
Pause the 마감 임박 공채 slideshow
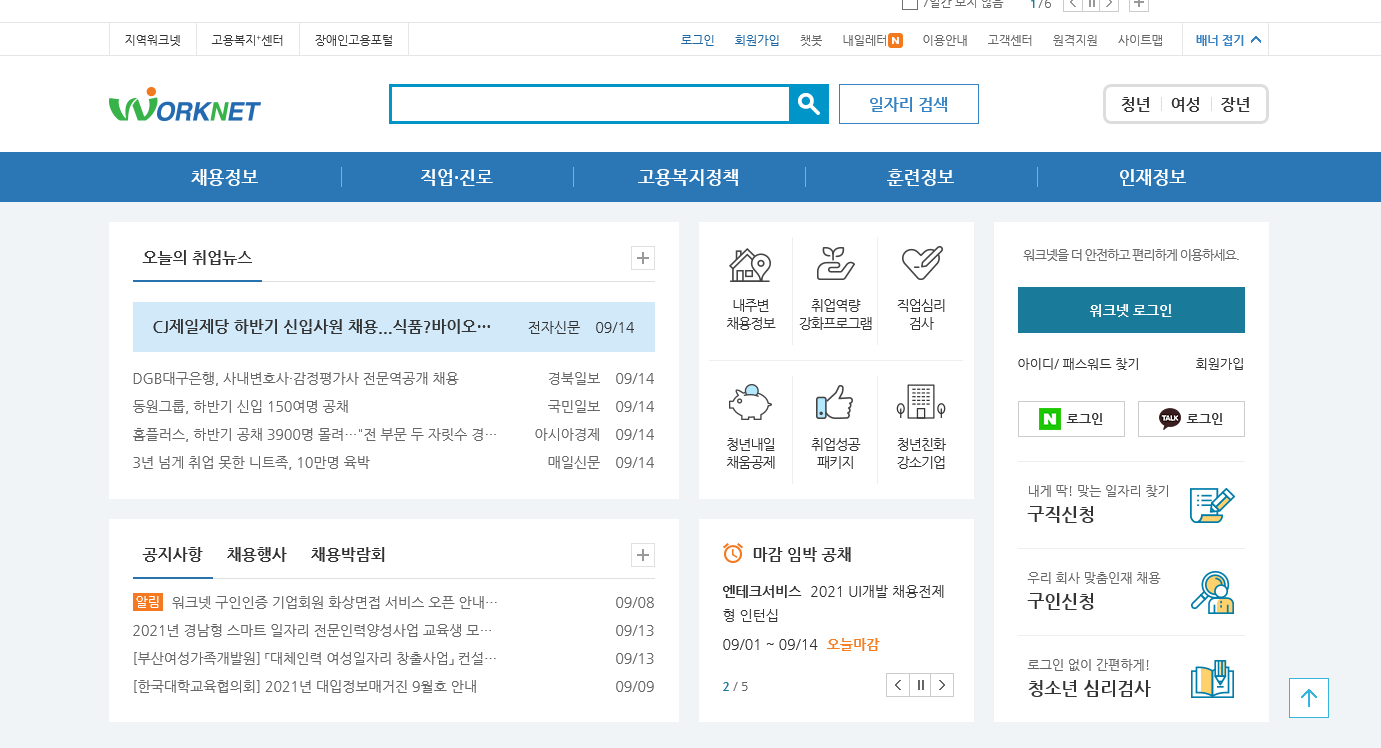coord(920,685)
